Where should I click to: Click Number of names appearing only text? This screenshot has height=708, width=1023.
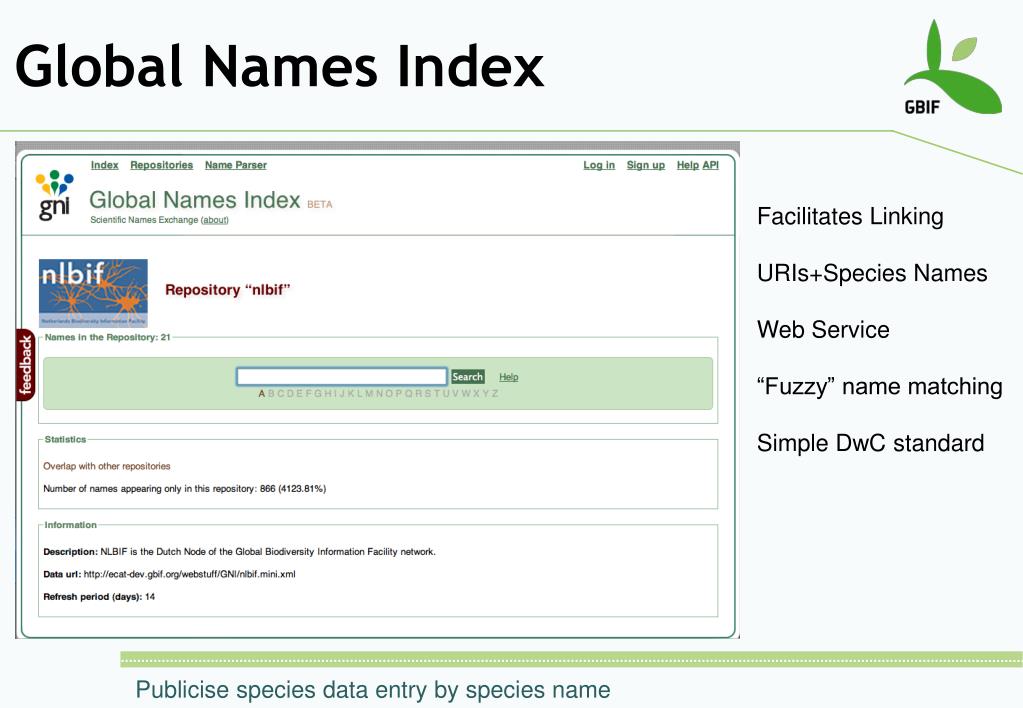tap(185, 488)
